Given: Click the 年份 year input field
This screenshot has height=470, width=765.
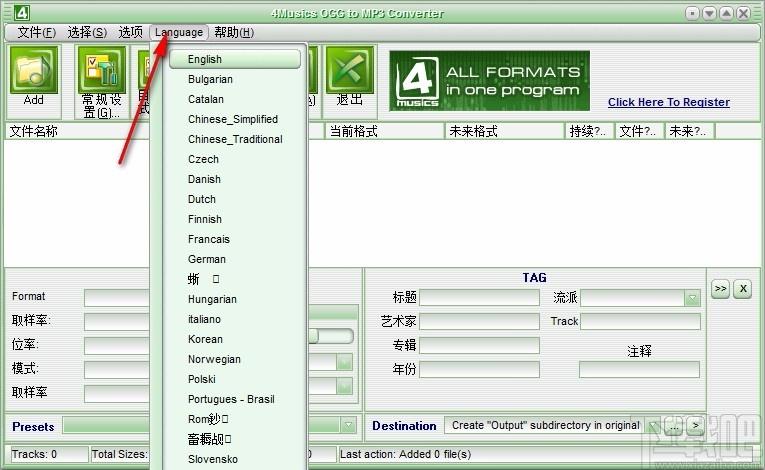Looking at the screenshot, I should (x=479, y=369).
